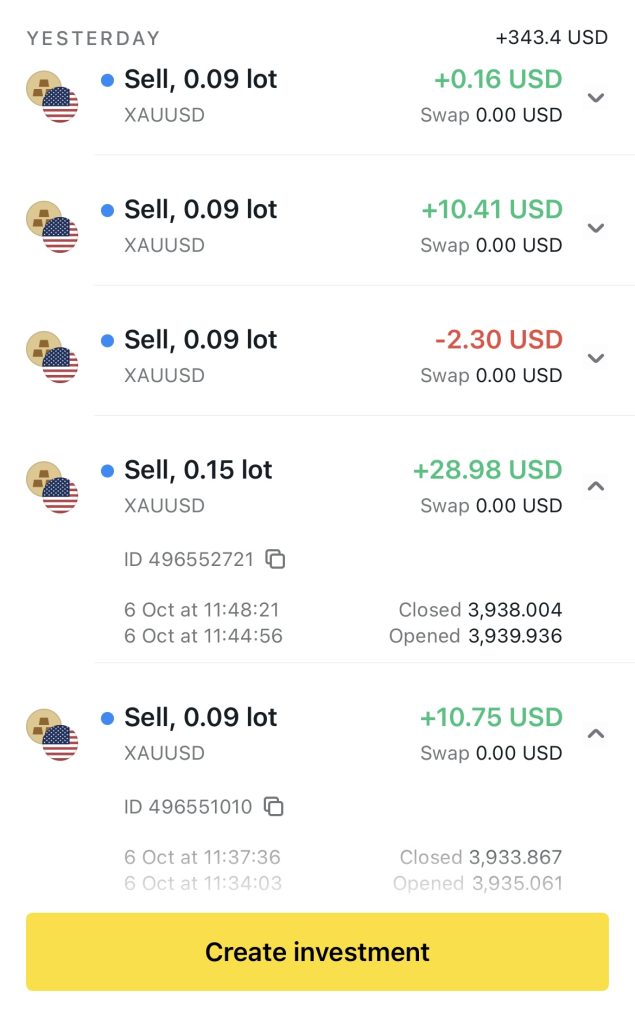635x1024 pixels.
Task: Click the YESTERDAY section header
Action: point(93,39)
